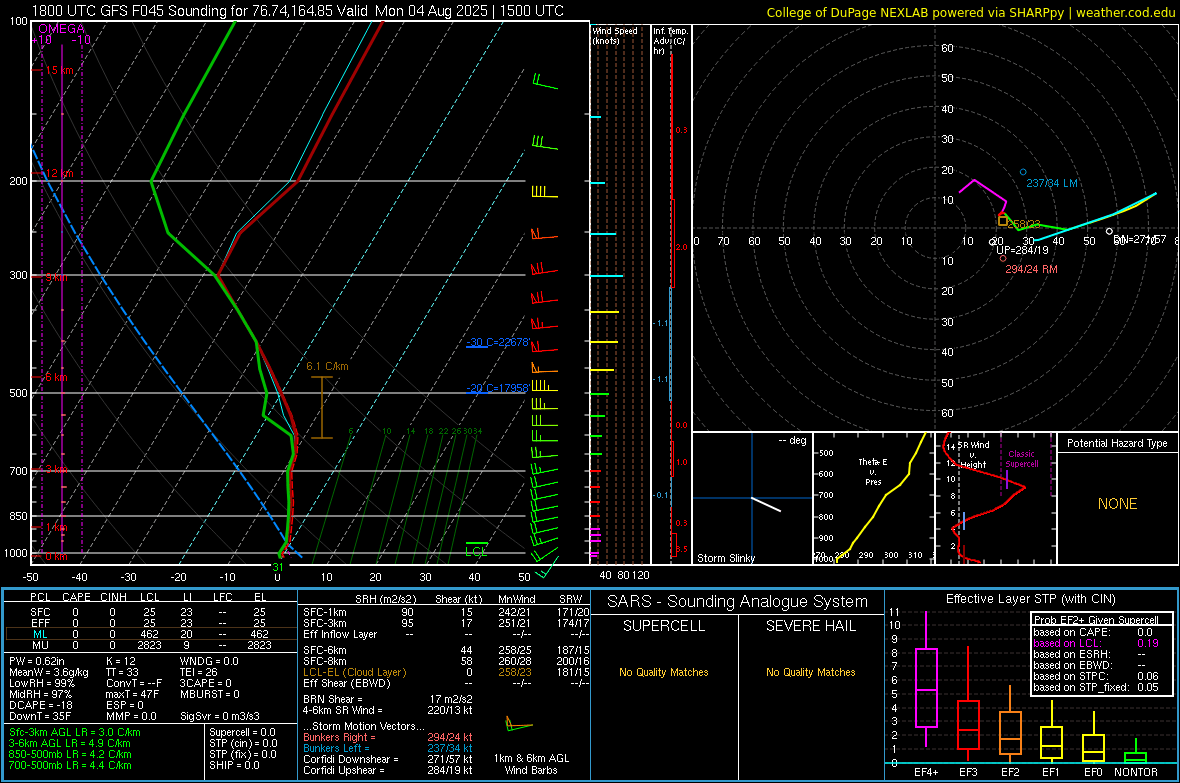
Task: Click the 850 pressure level label
Action: coord(18,516)
